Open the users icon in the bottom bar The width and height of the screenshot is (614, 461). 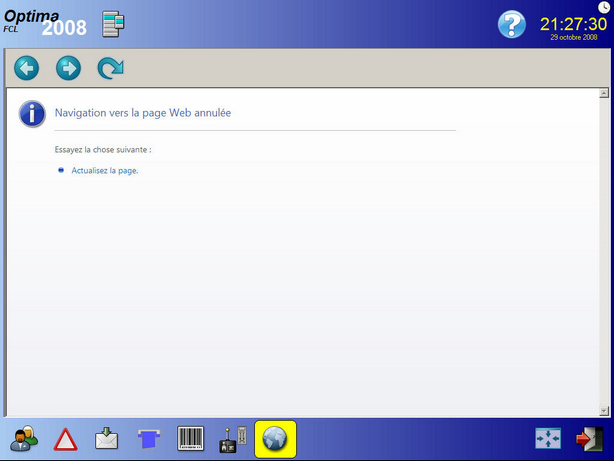coord(24,439)
